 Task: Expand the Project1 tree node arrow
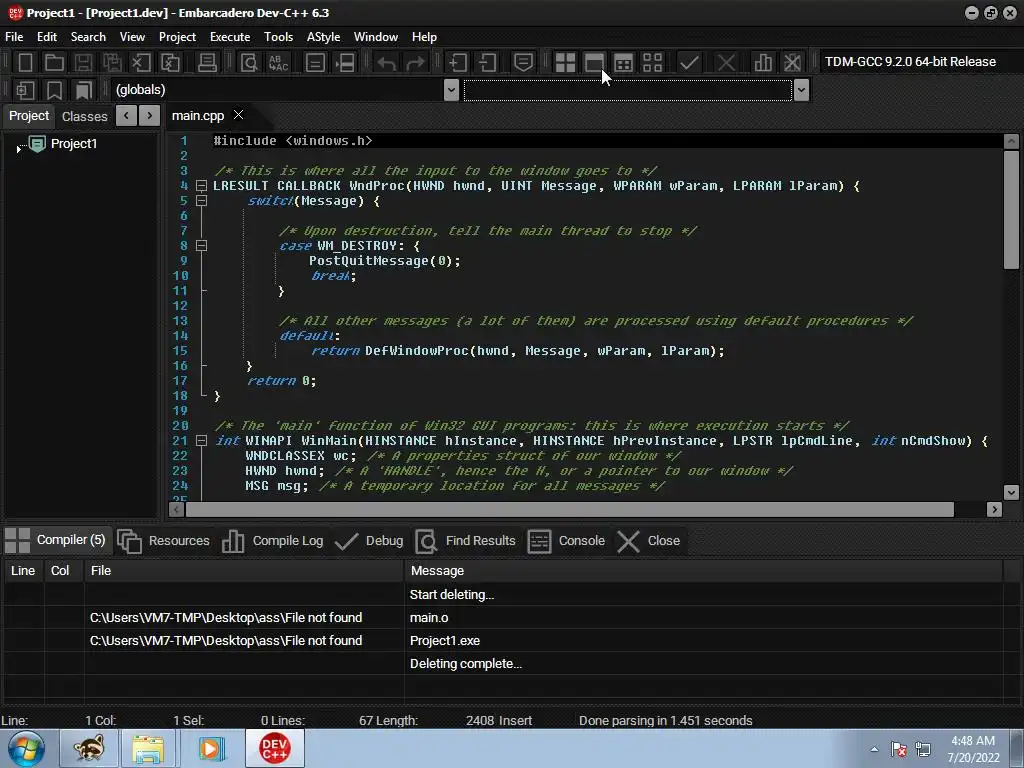click(x=18, y=149)
